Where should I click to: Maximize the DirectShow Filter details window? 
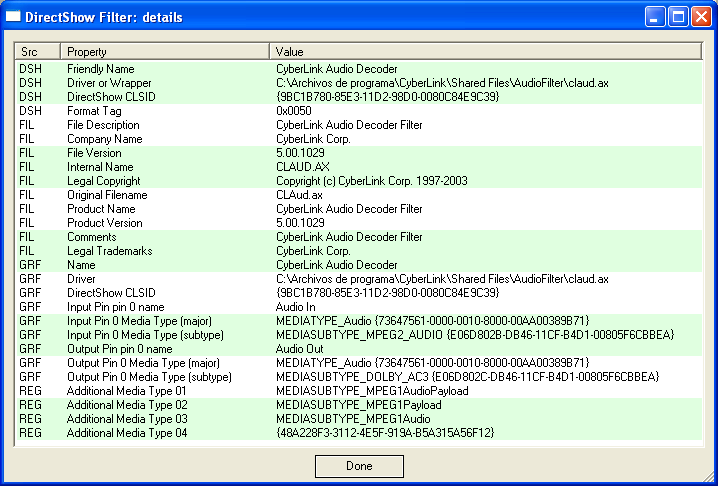tap(678, 17)
